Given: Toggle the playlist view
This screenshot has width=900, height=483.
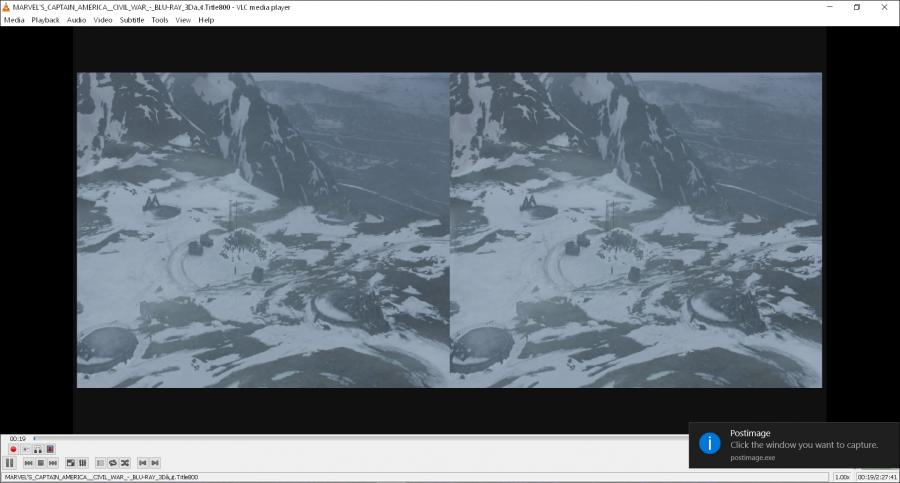Looking at the screenshot, I should [100, 463].
